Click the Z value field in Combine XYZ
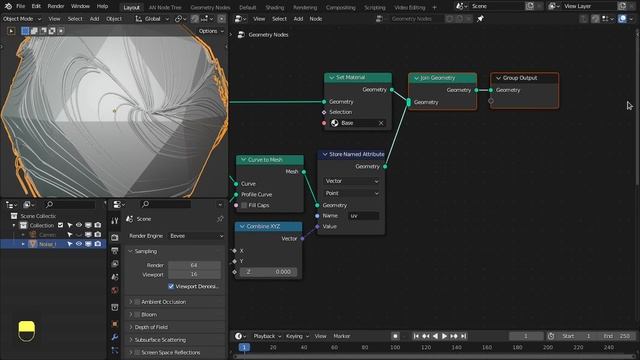Image resolution: width=640 pixels, height=360 pixels. (268, 271)
